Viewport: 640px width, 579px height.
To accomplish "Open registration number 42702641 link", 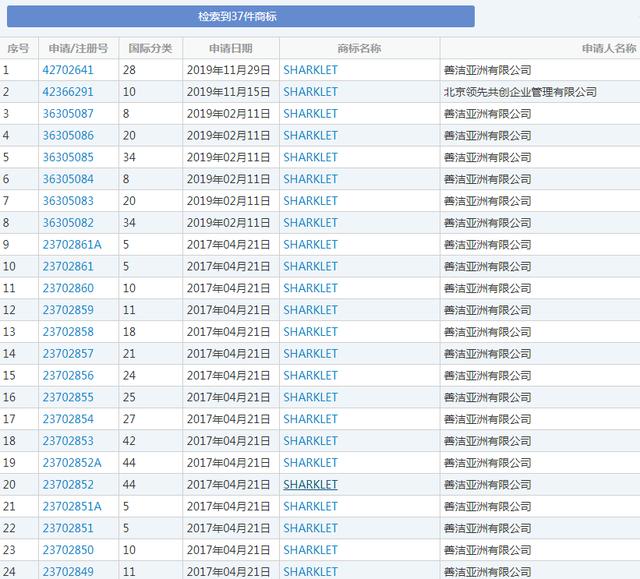I will point(68,70).
